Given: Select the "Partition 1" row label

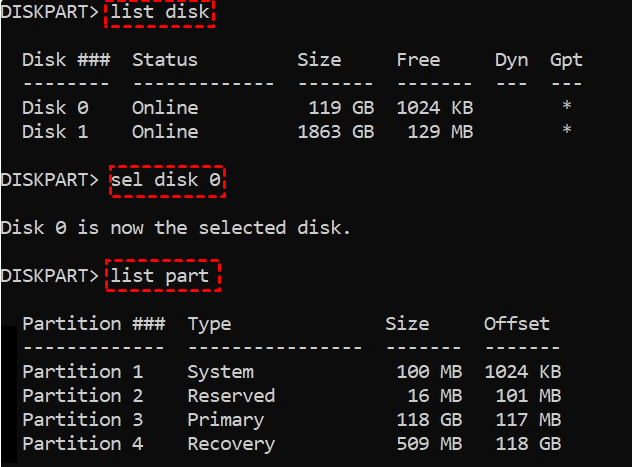Looking at the screenshot, I should (x=83, y=371).
